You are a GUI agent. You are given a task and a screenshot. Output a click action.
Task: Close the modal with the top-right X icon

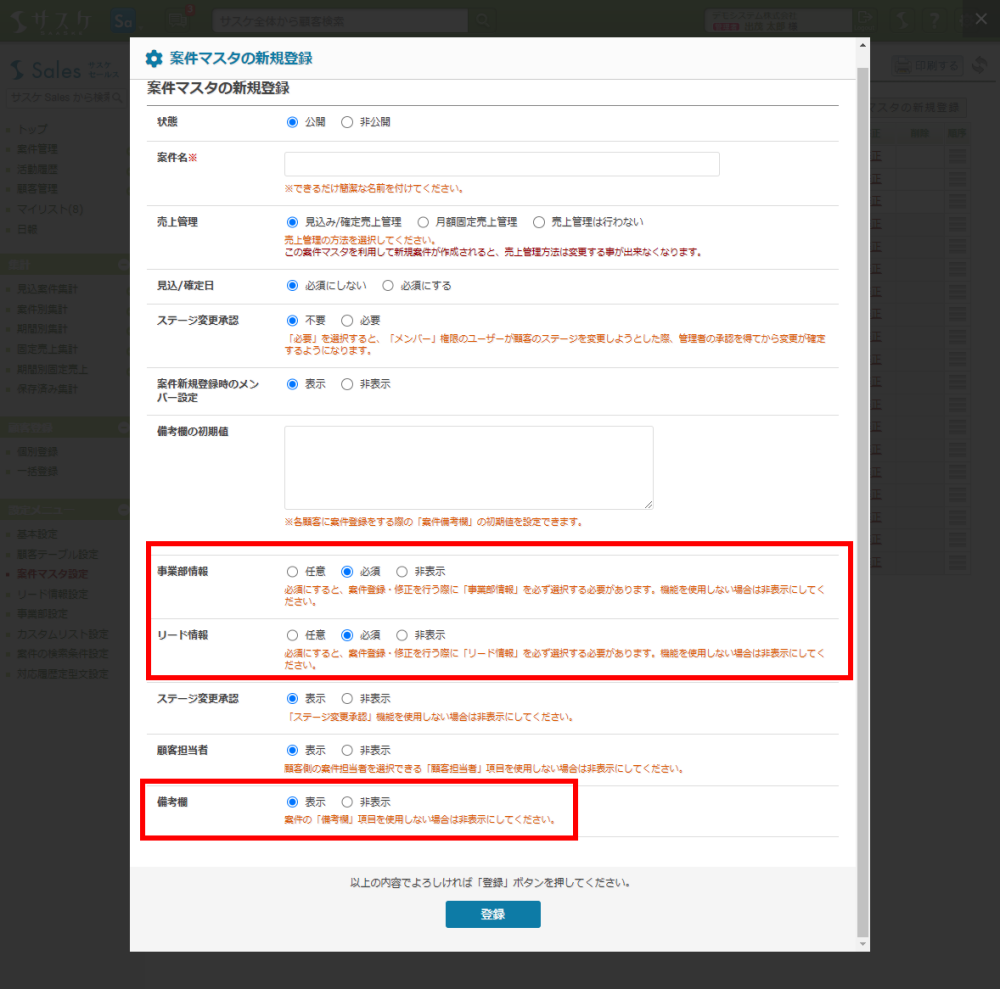click(x=979, y=19)
